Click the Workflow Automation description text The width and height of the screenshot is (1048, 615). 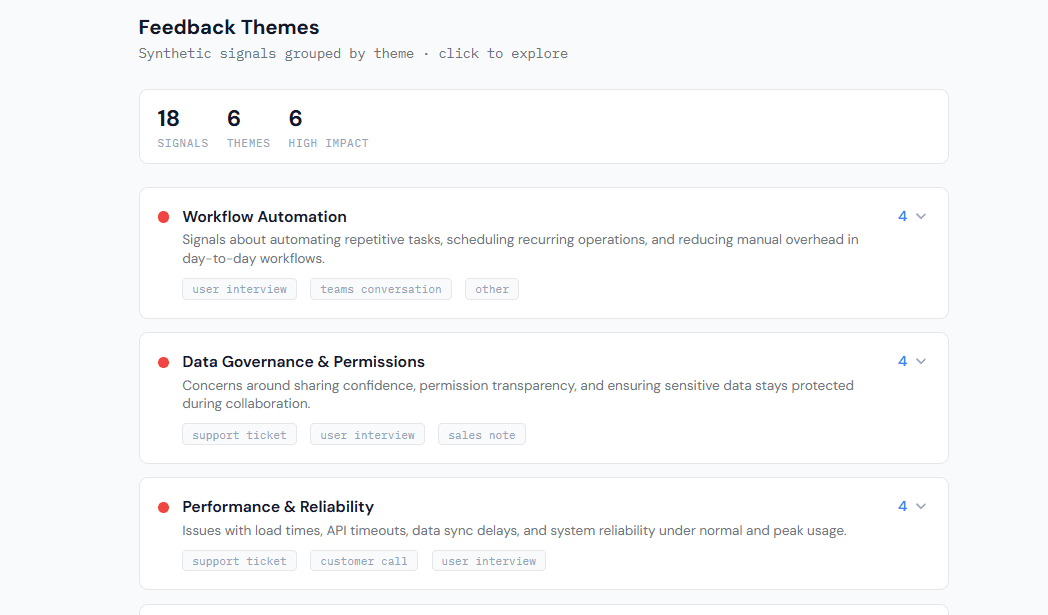coord(520,249)
